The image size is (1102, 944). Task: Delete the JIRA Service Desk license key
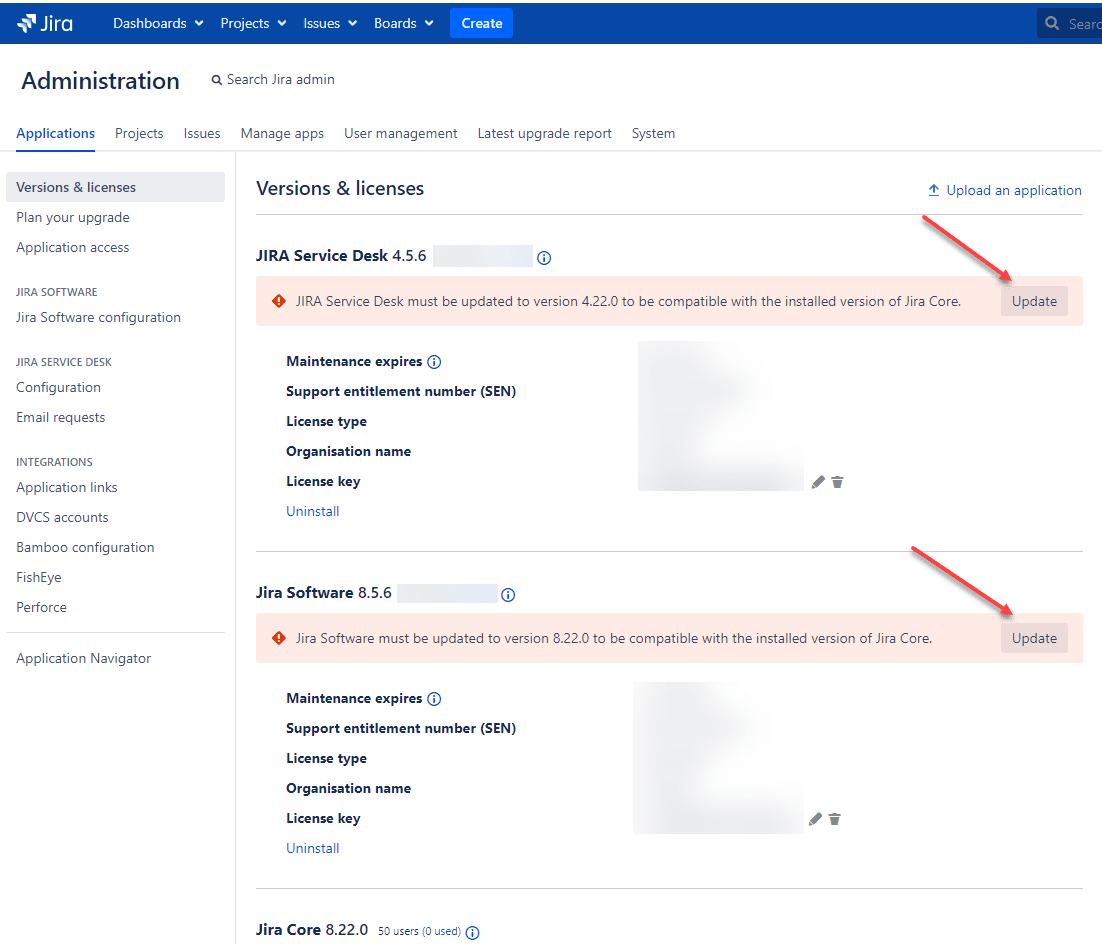click(837, 482)
